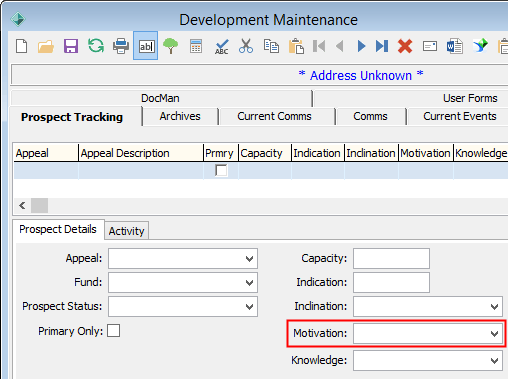Open the Word document merge icon
Viewport: 508px width, 379px height.
tap(455, 46)
